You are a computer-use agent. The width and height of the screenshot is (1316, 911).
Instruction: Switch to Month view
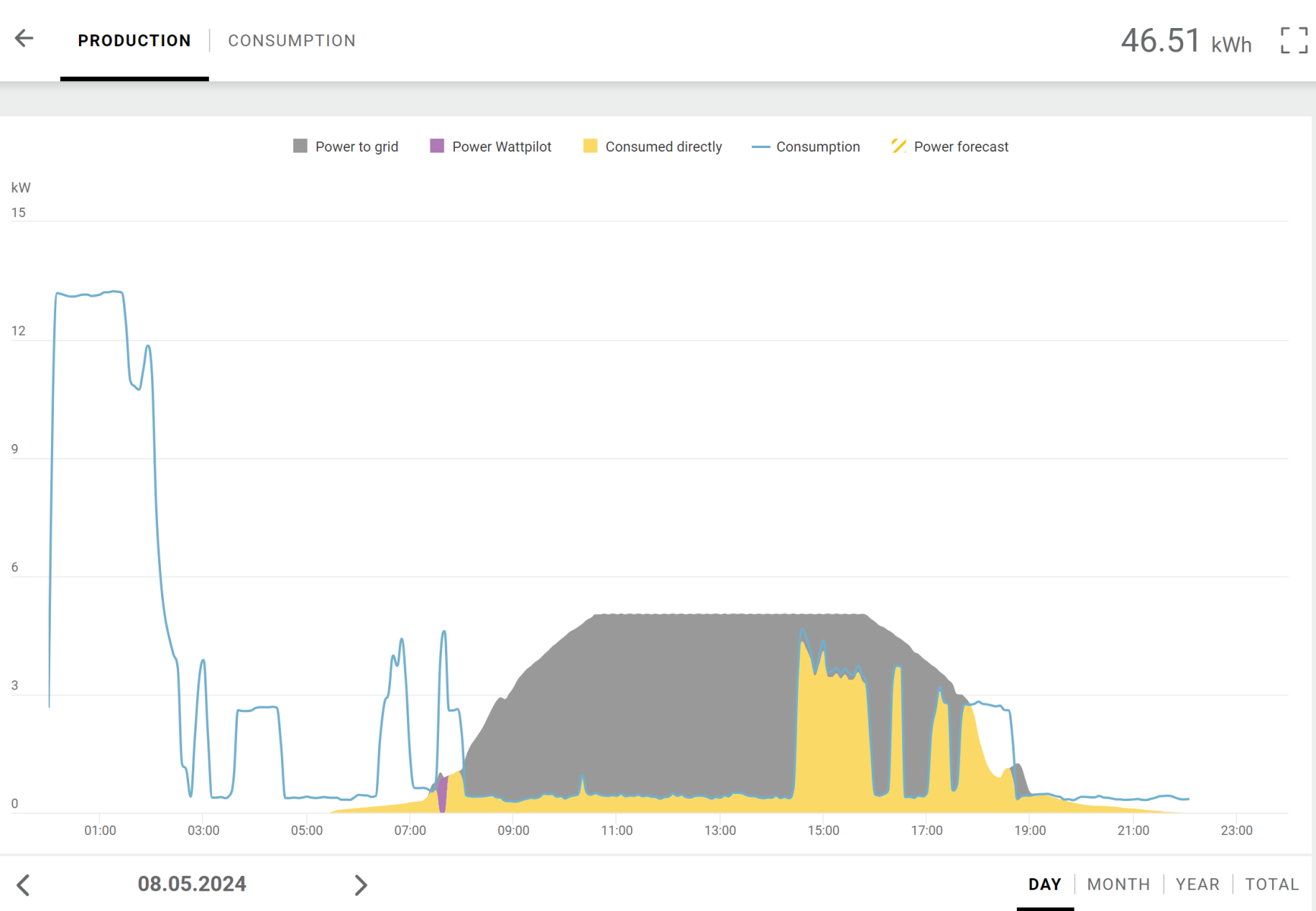pyautogui.click(x=1118, y=884)
